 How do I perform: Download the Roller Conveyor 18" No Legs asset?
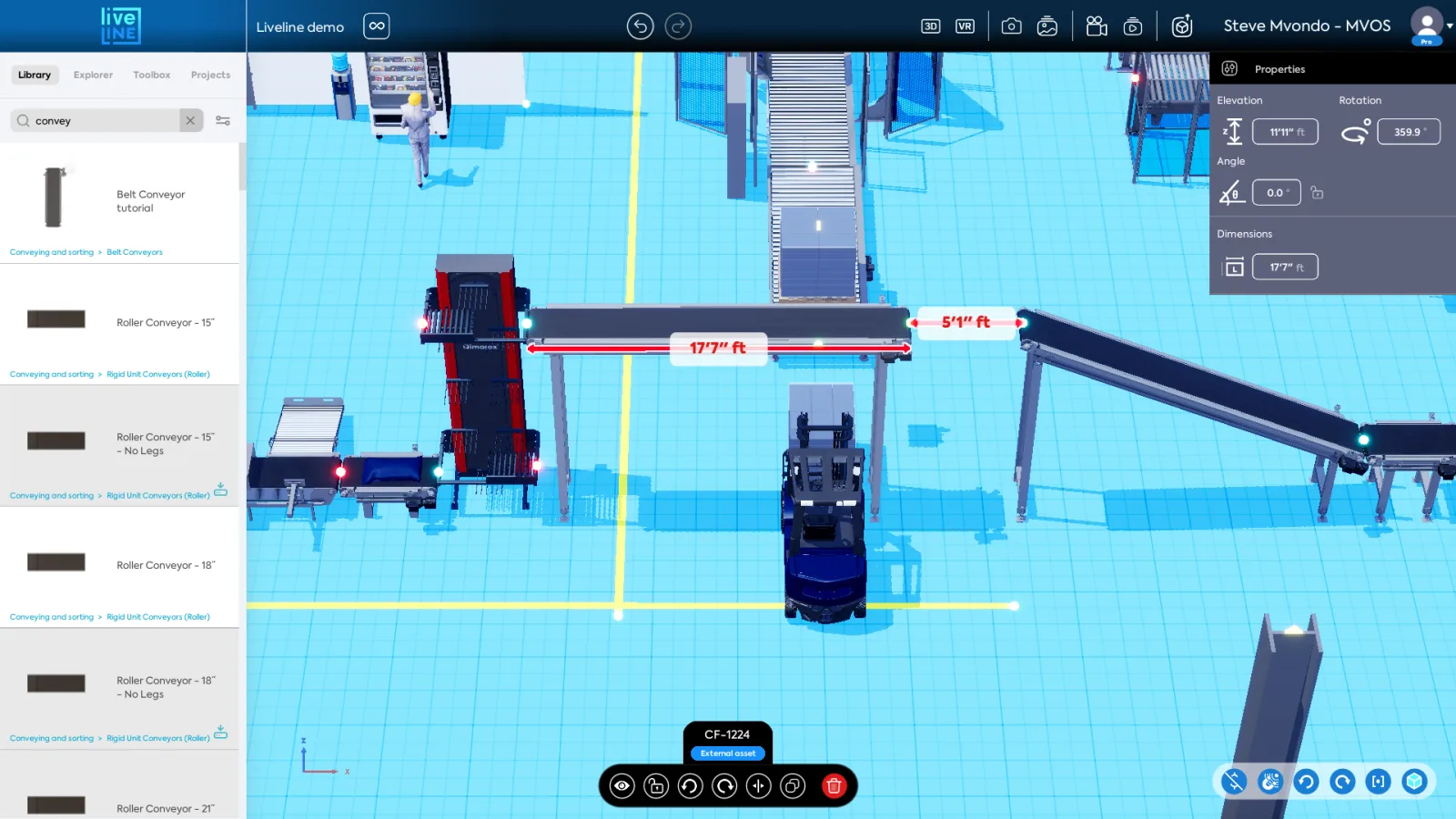[x=220, y=733]
